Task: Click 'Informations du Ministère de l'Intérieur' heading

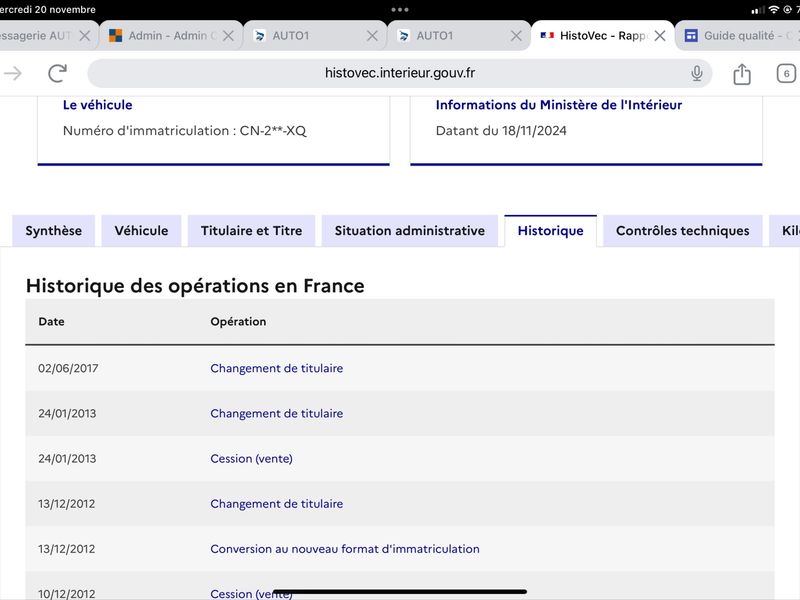Action: 559,105
